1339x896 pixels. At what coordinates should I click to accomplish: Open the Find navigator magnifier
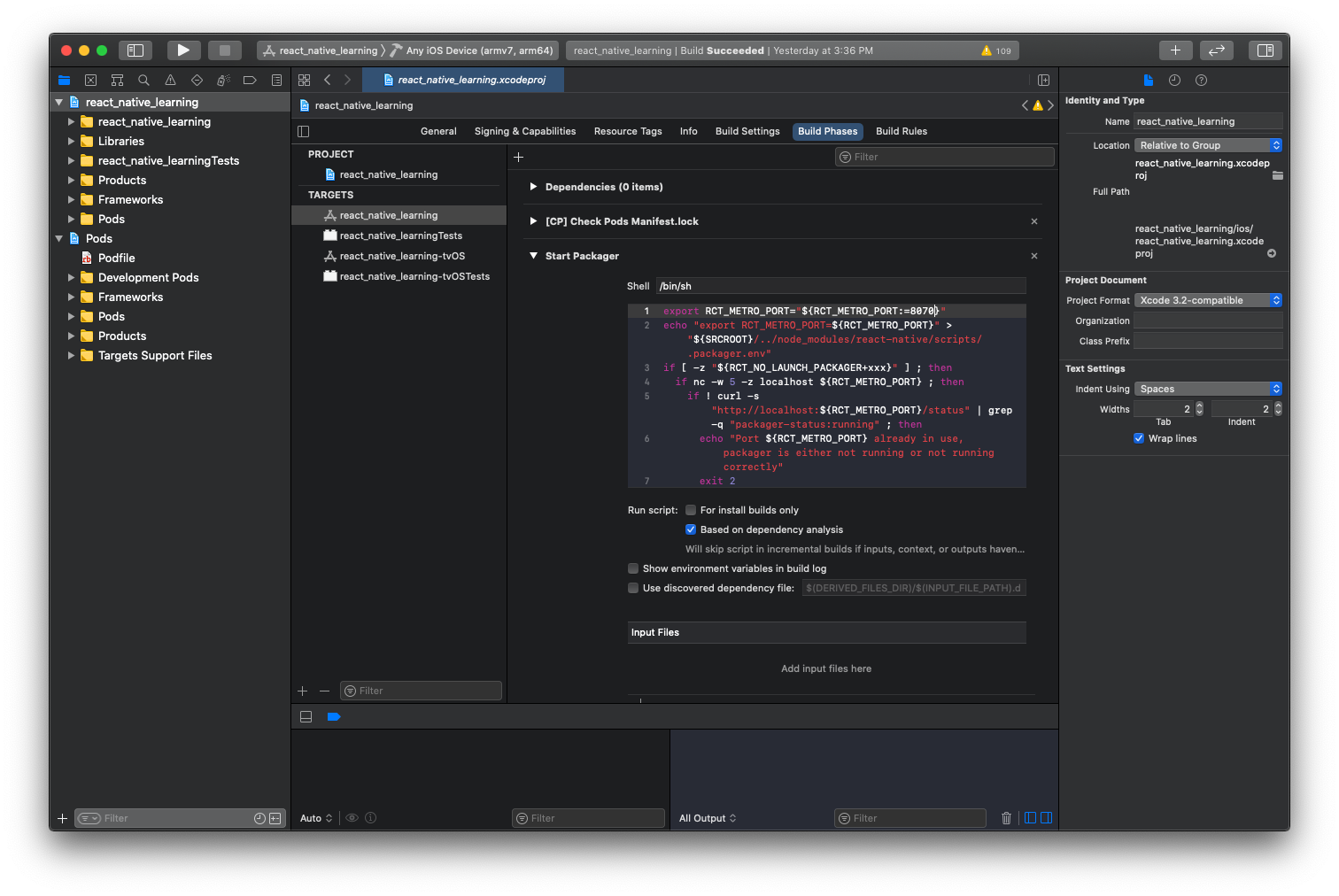(x=143, y=80)
